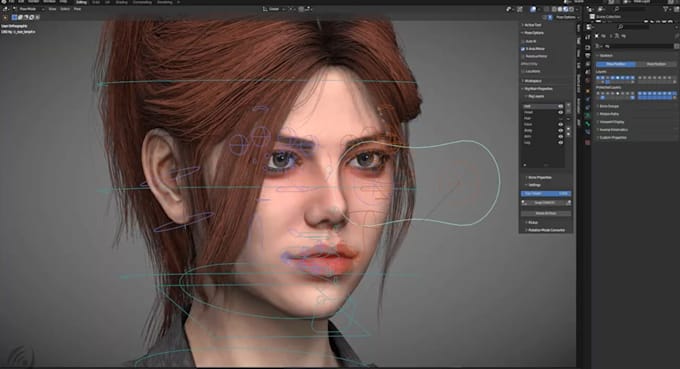Image resolution: width=680 pixels, height=369 pixels.
Task: Select the Rest Position button
Action: tap(656, 64)
